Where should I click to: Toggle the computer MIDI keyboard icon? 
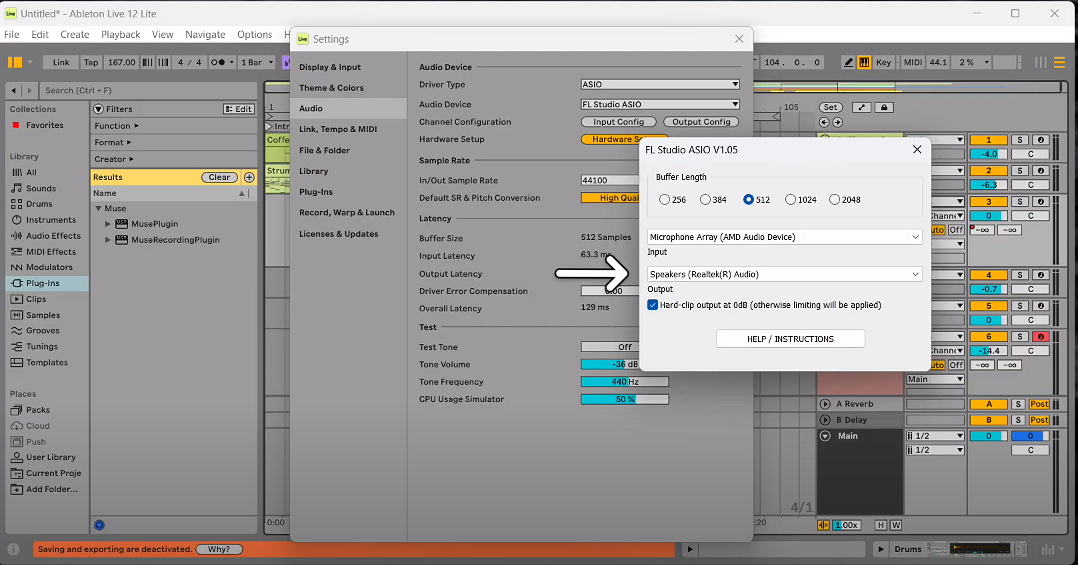tap(864, 63)
